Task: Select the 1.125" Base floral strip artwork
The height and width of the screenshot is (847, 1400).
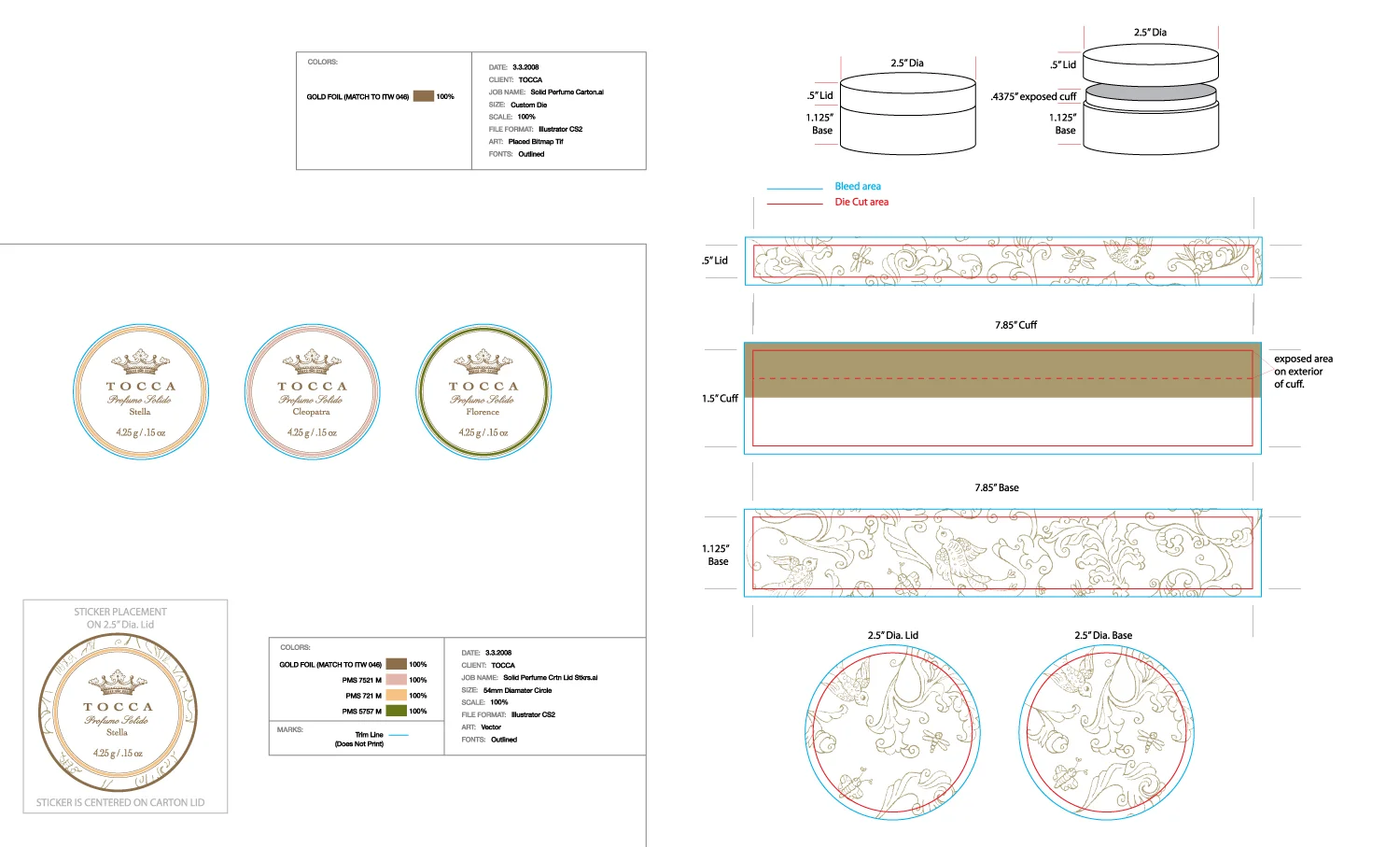Action: coord(1003,553)
